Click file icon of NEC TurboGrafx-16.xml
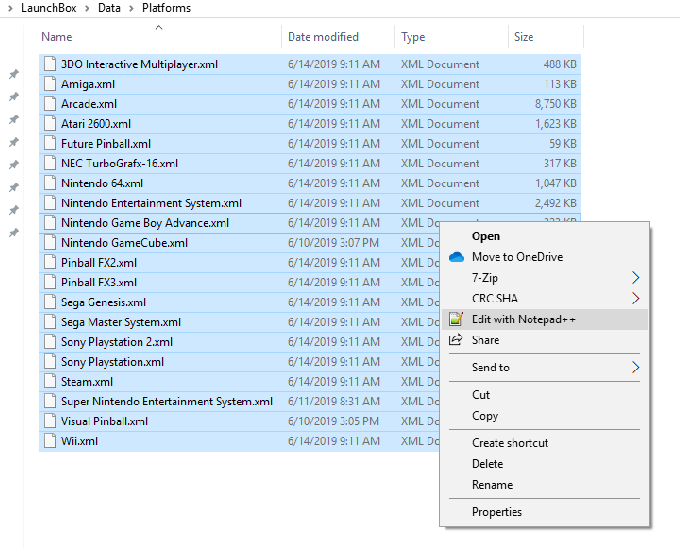 [x=50, y=163]
